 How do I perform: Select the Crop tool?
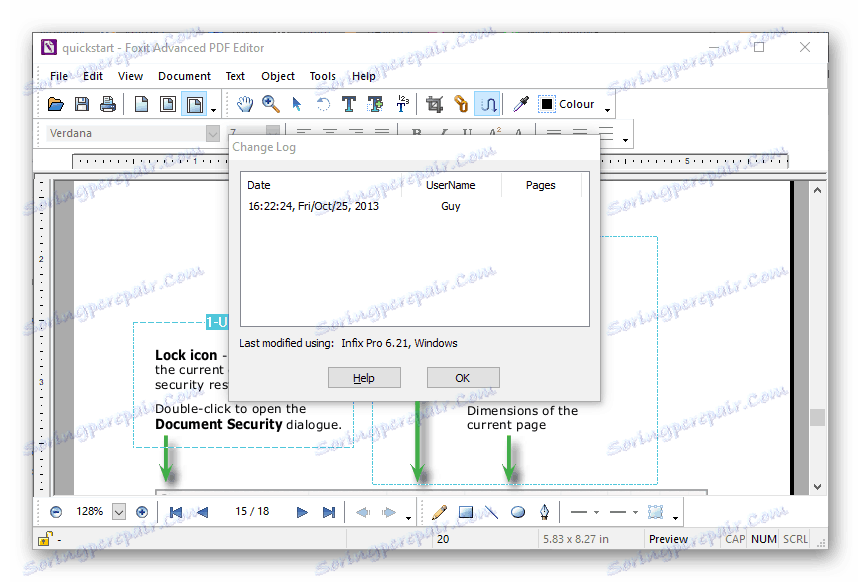[434, 104]
